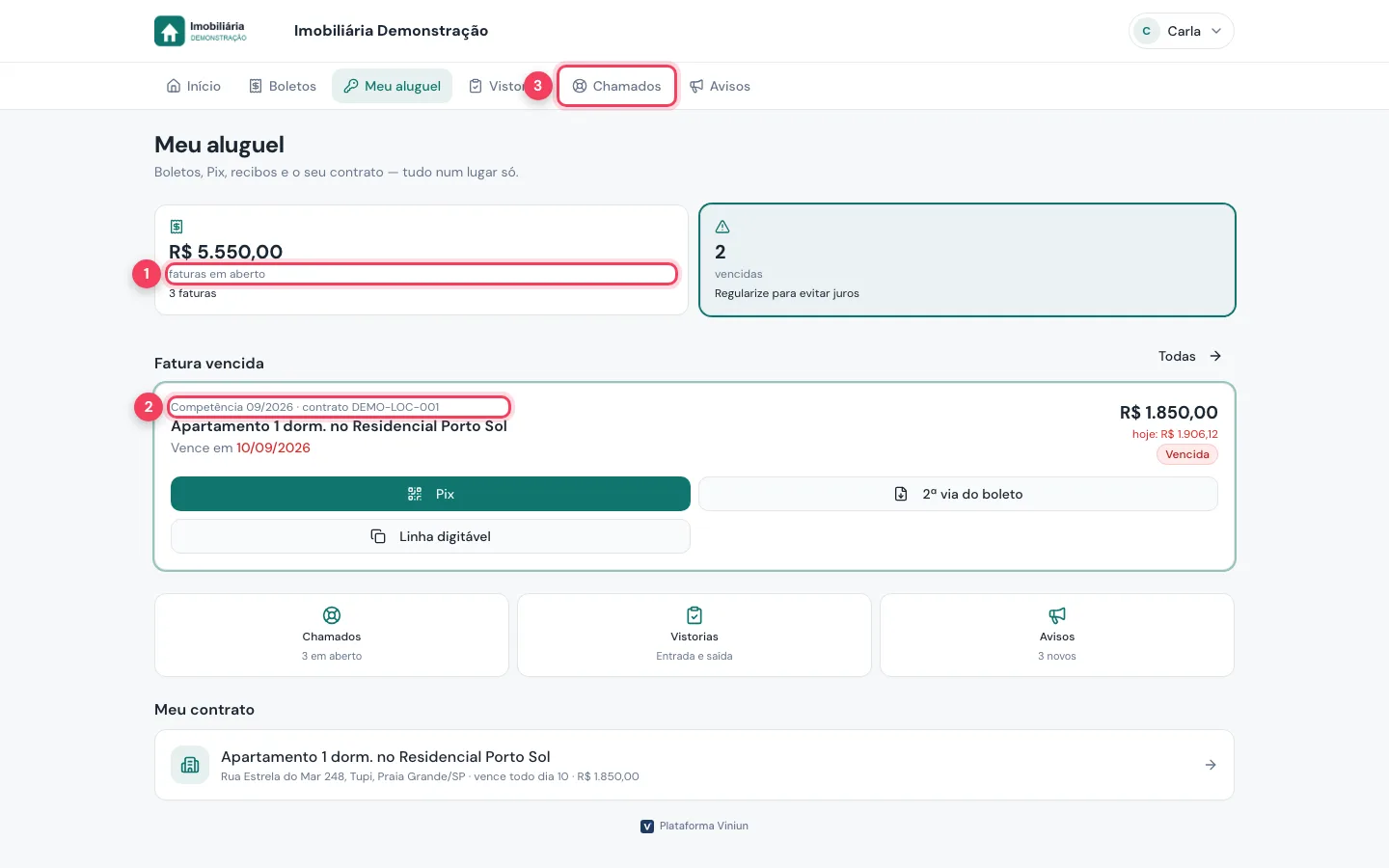Click the megaphone icon in the Avisos tab

tap(696, 86)
